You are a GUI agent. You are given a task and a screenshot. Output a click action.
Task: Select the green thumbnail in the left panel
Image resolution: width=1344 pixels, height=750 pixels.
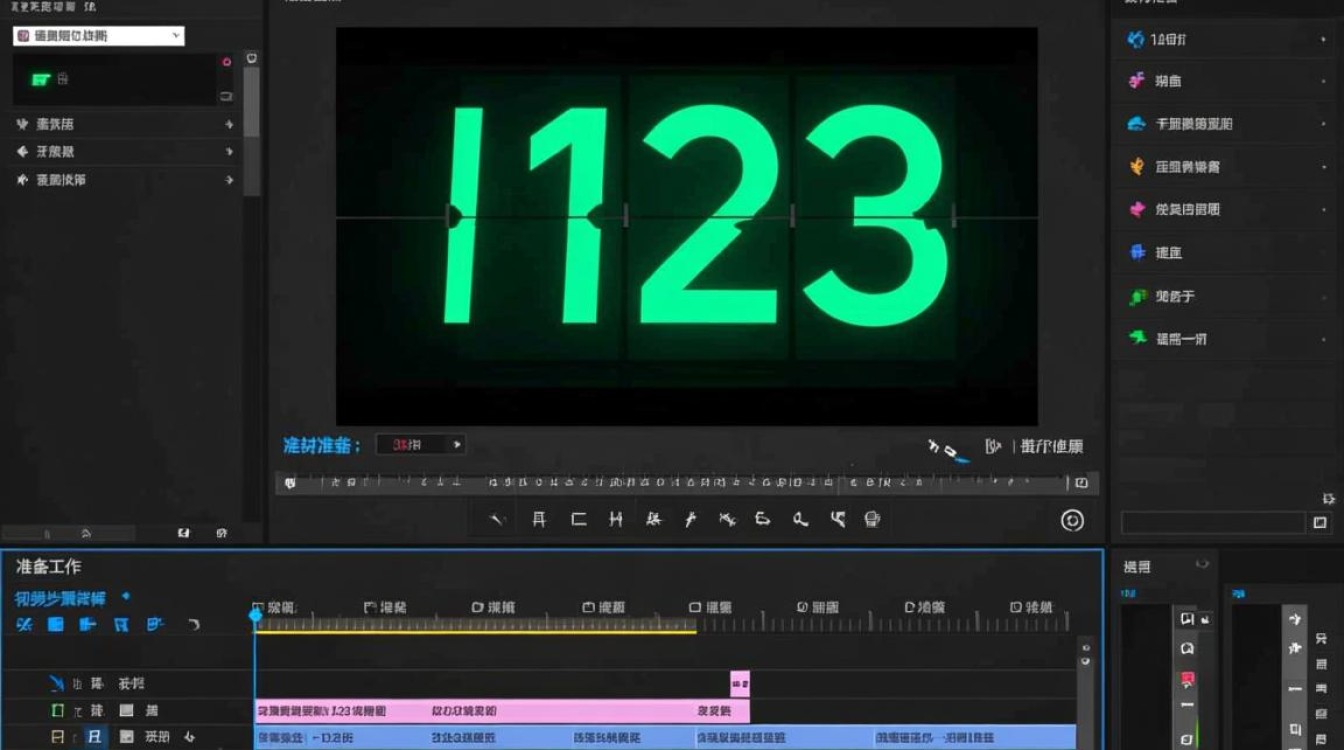pos(41,79)
